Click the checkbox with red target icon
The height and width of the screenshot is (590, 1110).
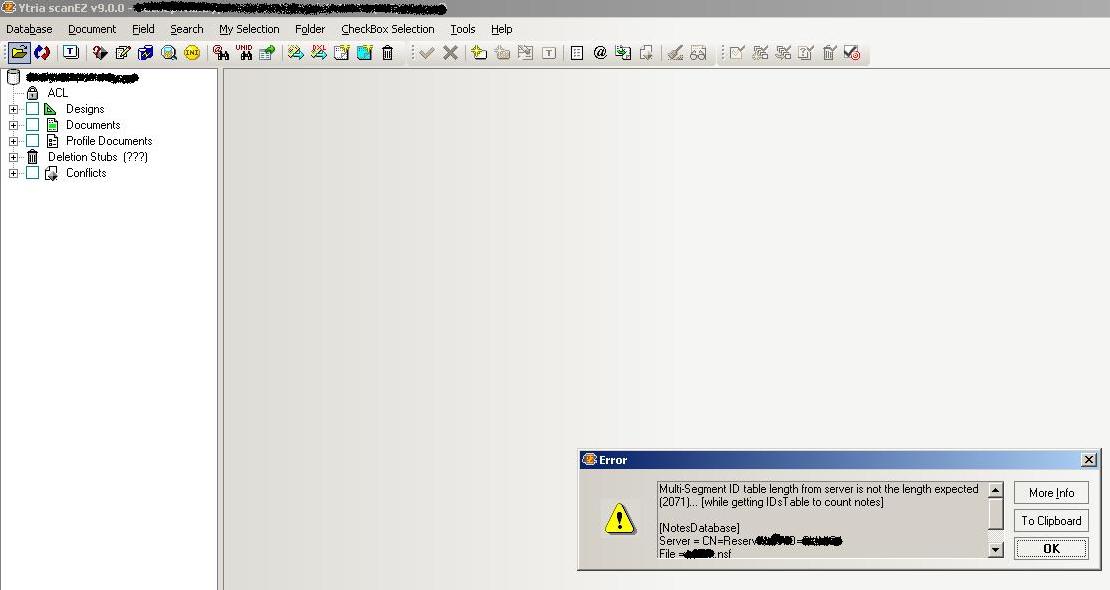852,52
